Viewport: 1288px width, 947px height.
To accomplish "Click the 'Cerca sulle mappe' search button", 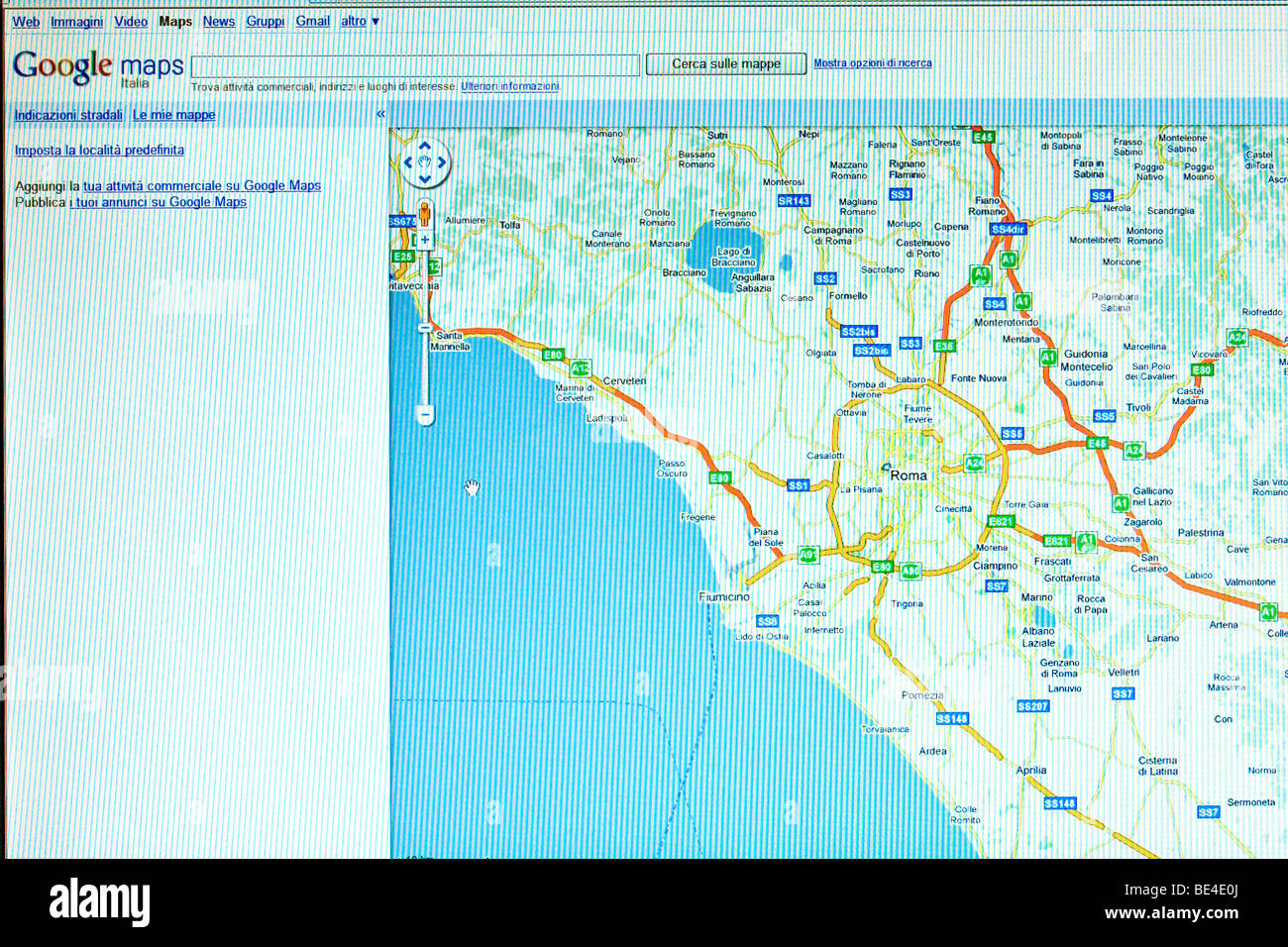I will (x=726, y=64).
